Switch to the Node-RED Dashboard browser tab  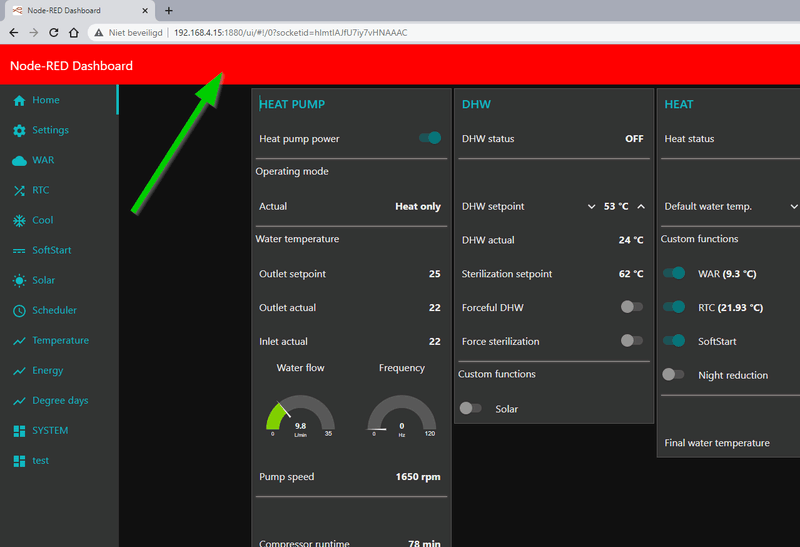(79, 11)
